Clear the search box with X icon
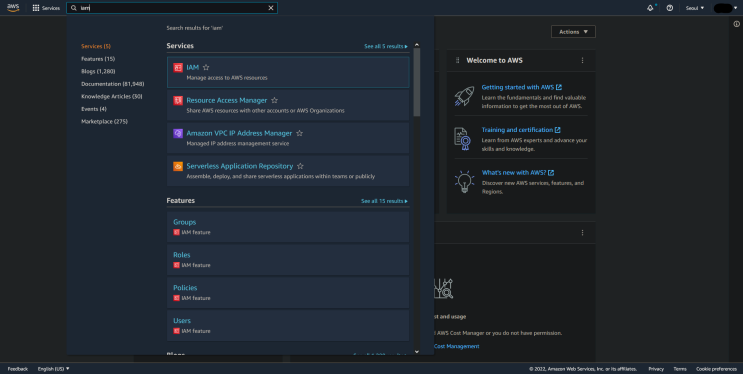The width and height of the screenshot is (743, 374). [271, 8]
